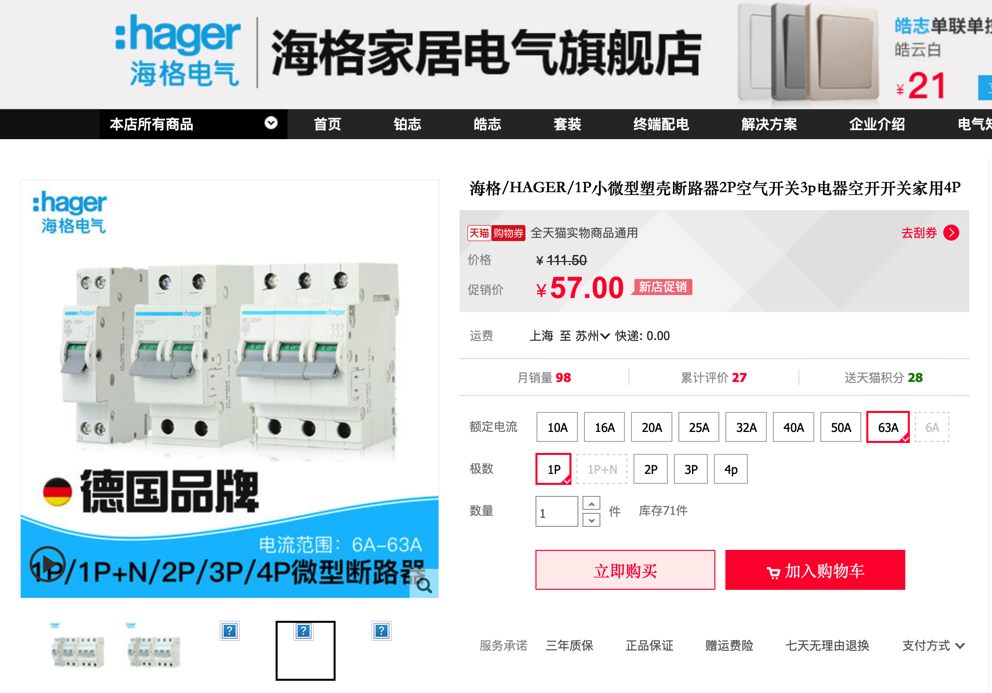Click the hager 海格电气 store logo

[x=178, y=53]
